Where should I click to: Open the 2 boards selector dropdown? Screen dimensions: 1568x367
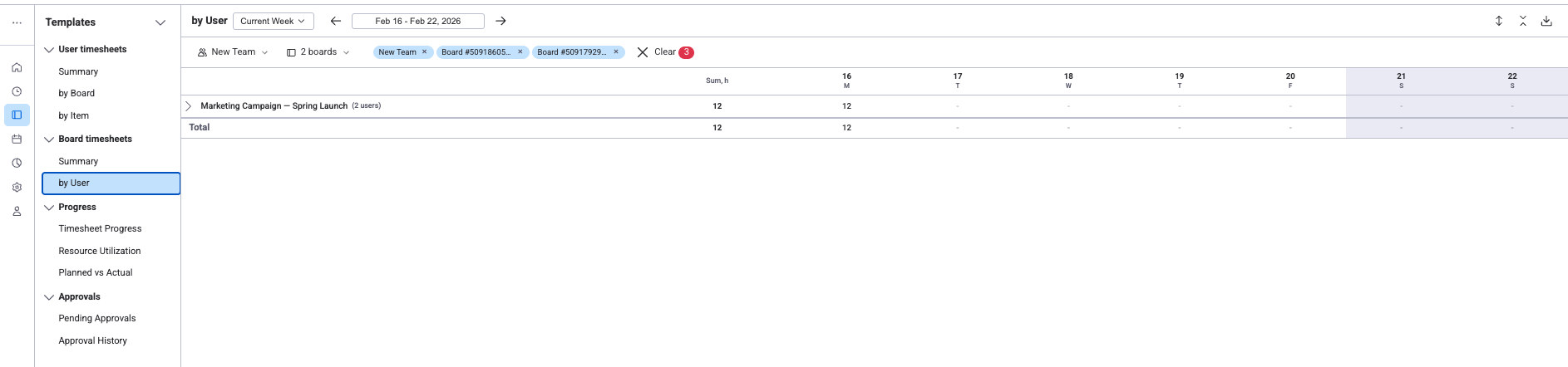tap(318, 52)
